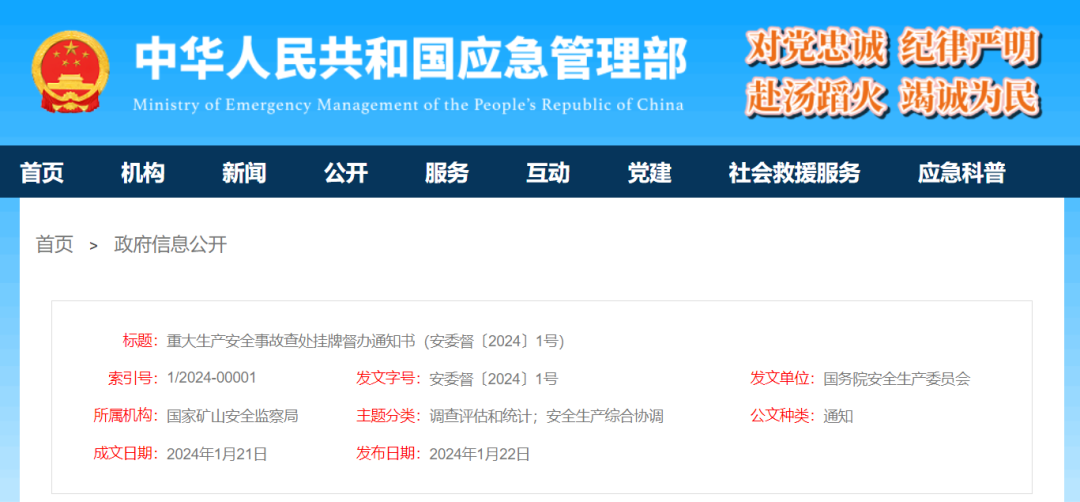Click the issuing unit 国务院安全生产委员会
Screen dimensions: 1080x502
click(897, 379)
